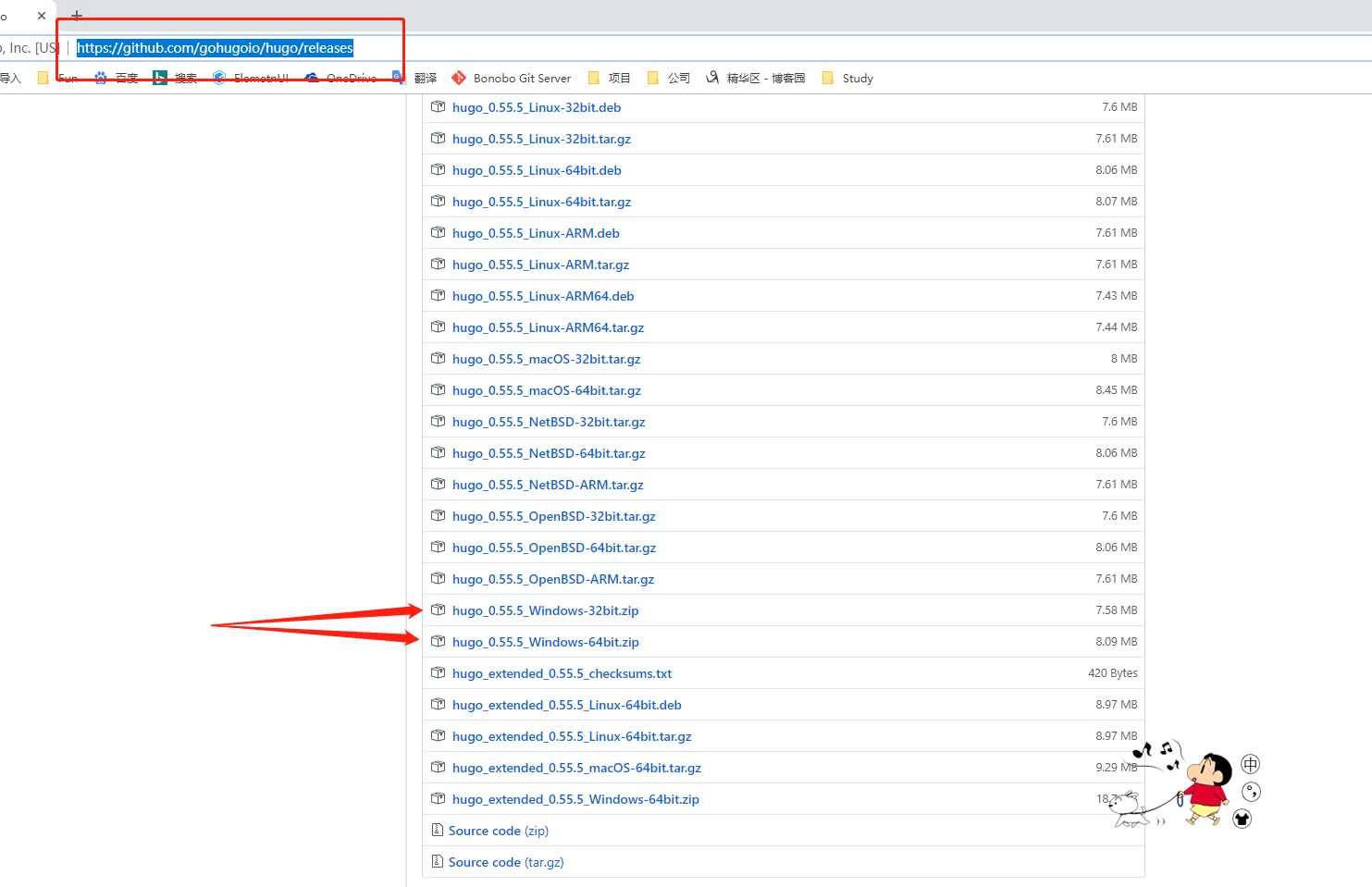Open the Bonobo Git Server bookmark icon
This screenshot has height=887, width=1372.
click(458, 78)
